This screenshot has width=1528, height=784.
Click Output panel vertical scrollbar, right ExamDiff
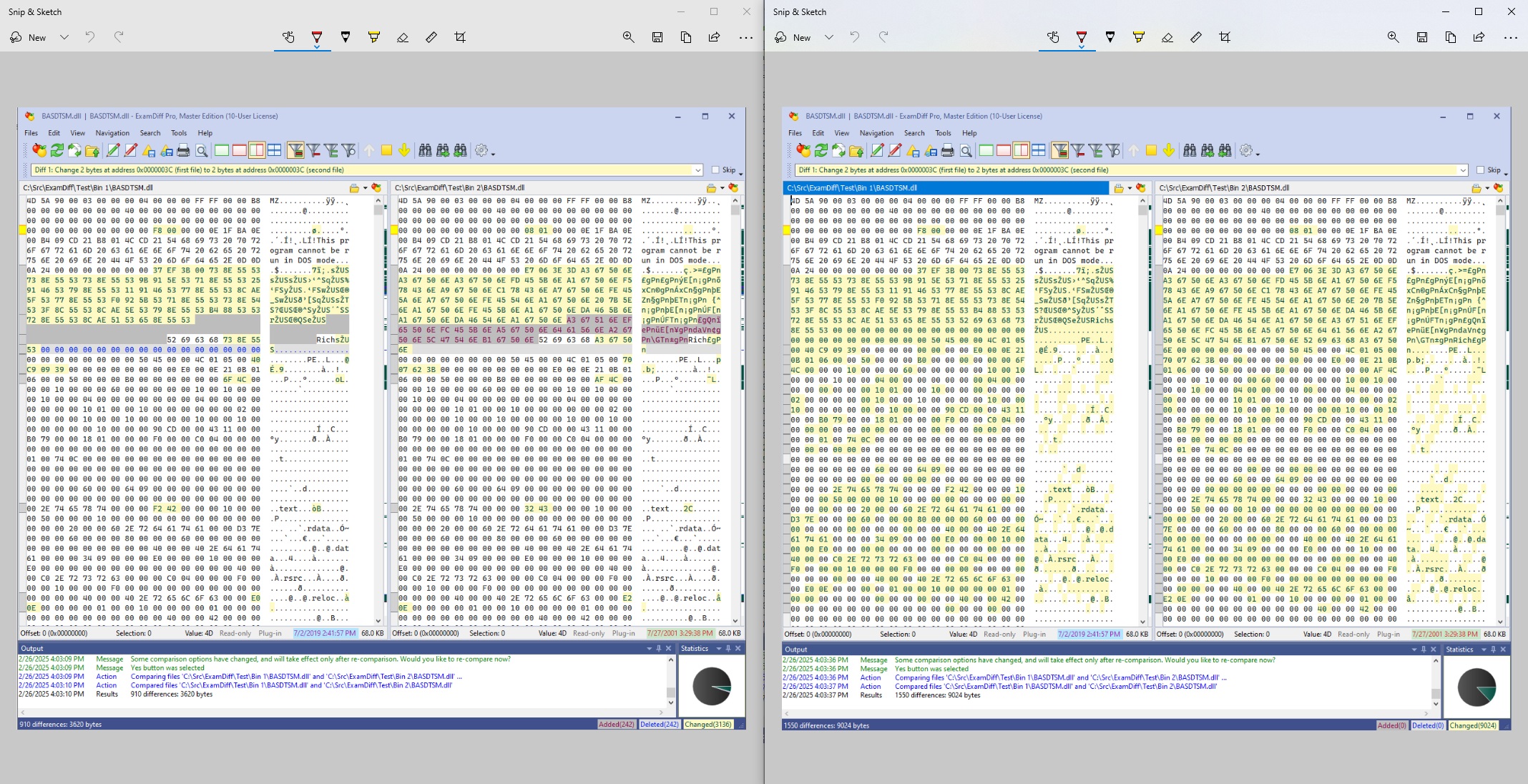tap(1435, 681)
